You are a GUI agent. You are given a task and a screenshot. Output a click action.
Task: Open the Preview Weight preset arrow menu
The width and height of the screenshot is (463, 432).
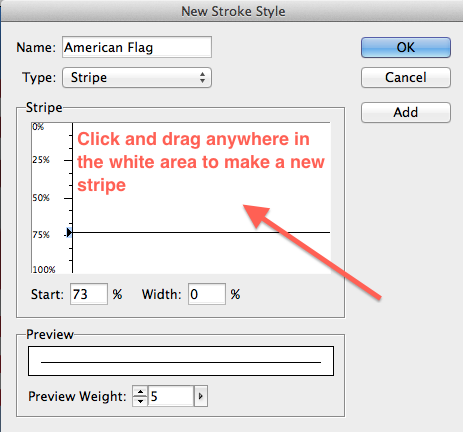(x=201, y=396)
